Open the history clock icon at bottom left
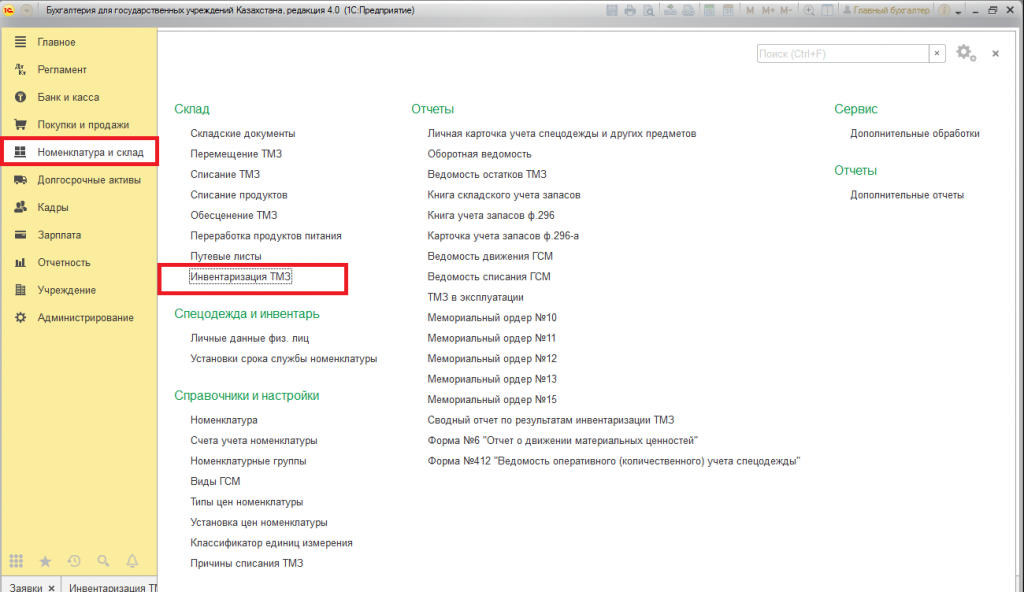The image size is (1024, 592). [x=74, y=561]
